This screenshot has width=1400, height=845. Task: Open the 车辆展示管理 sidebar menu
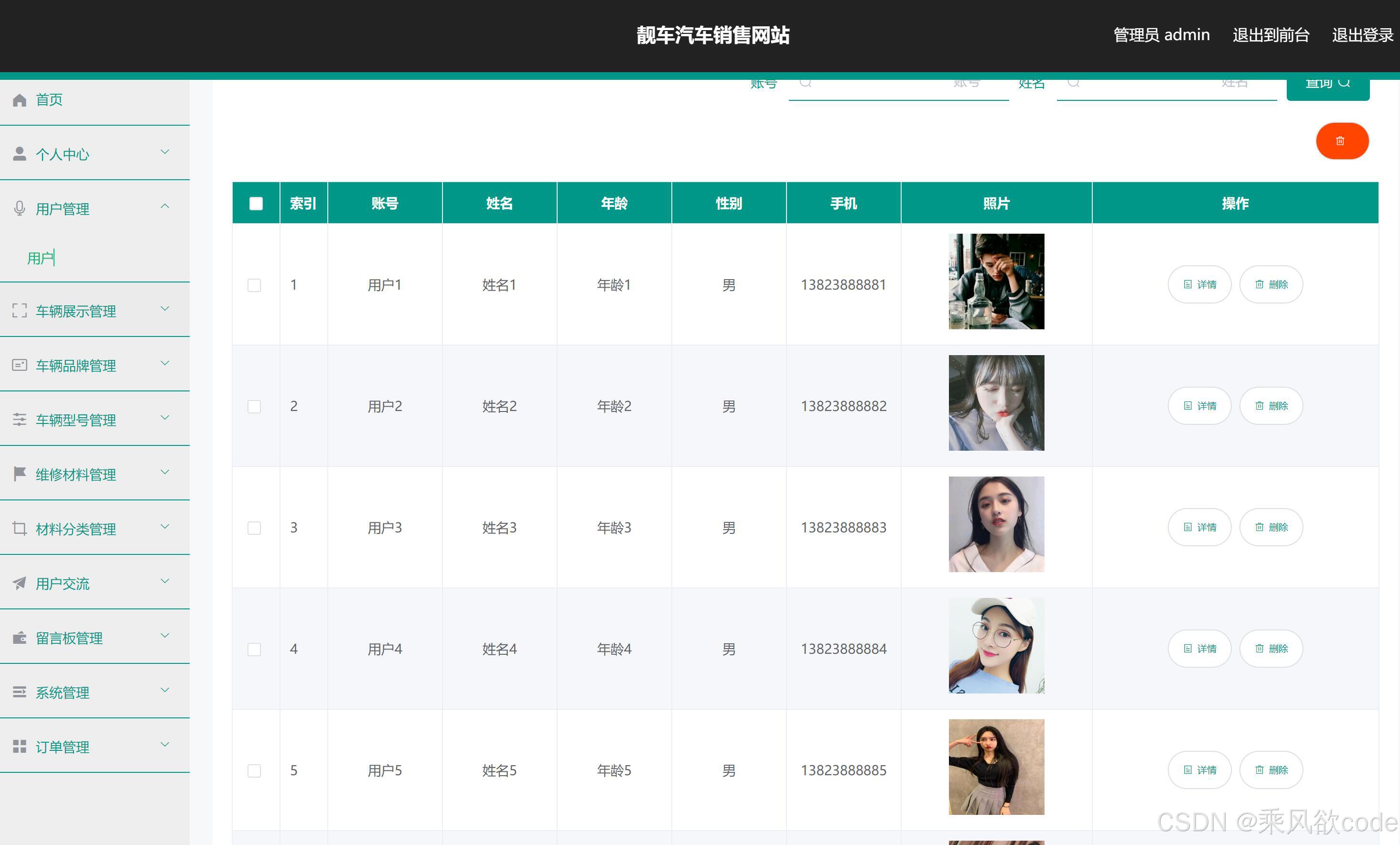click(75, 311)
